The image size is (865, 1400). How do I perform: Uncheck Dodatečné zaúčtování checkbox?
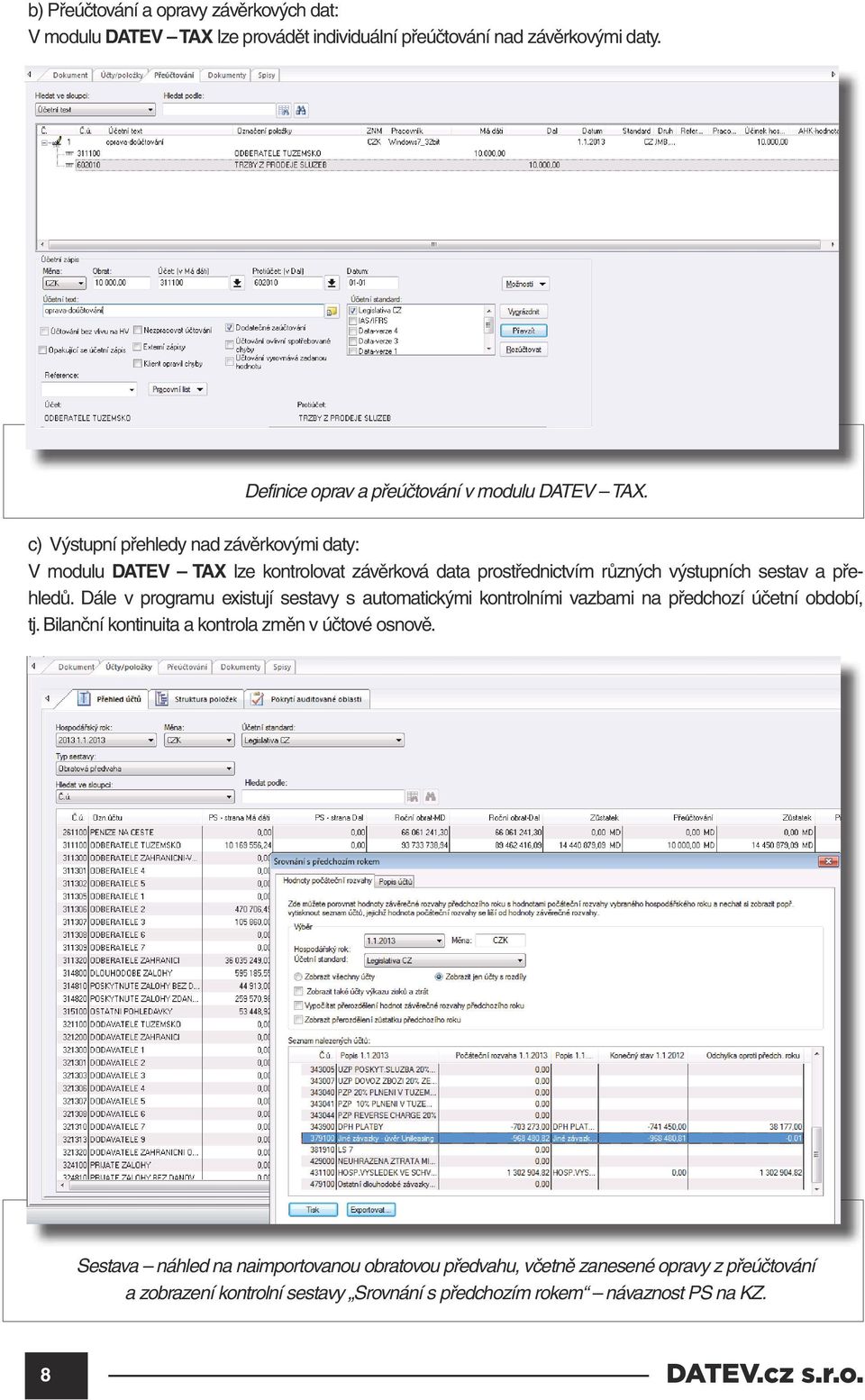point(230,328)
